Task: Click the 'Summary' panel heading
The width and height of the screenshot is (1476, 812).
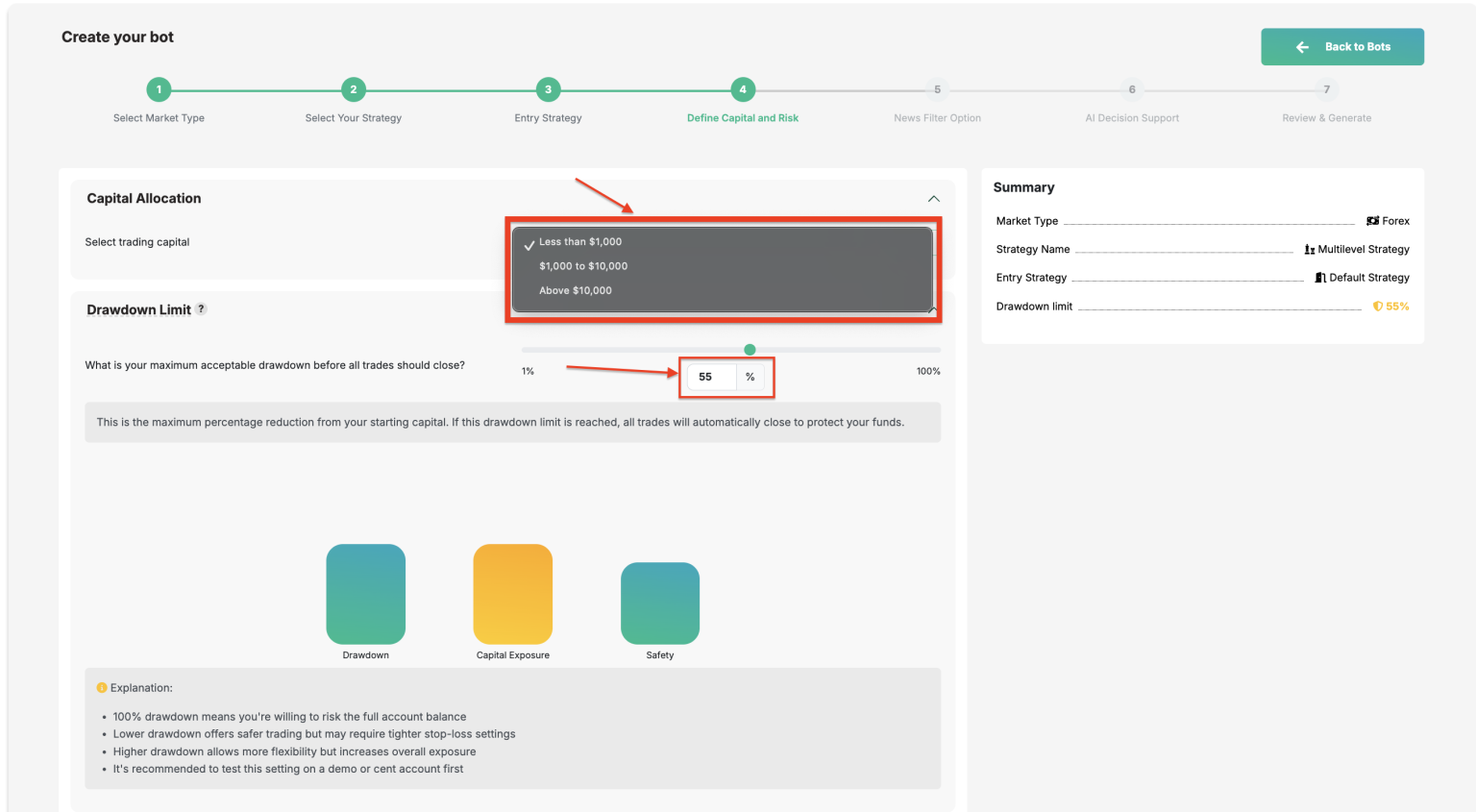Action: (1023, 187)
